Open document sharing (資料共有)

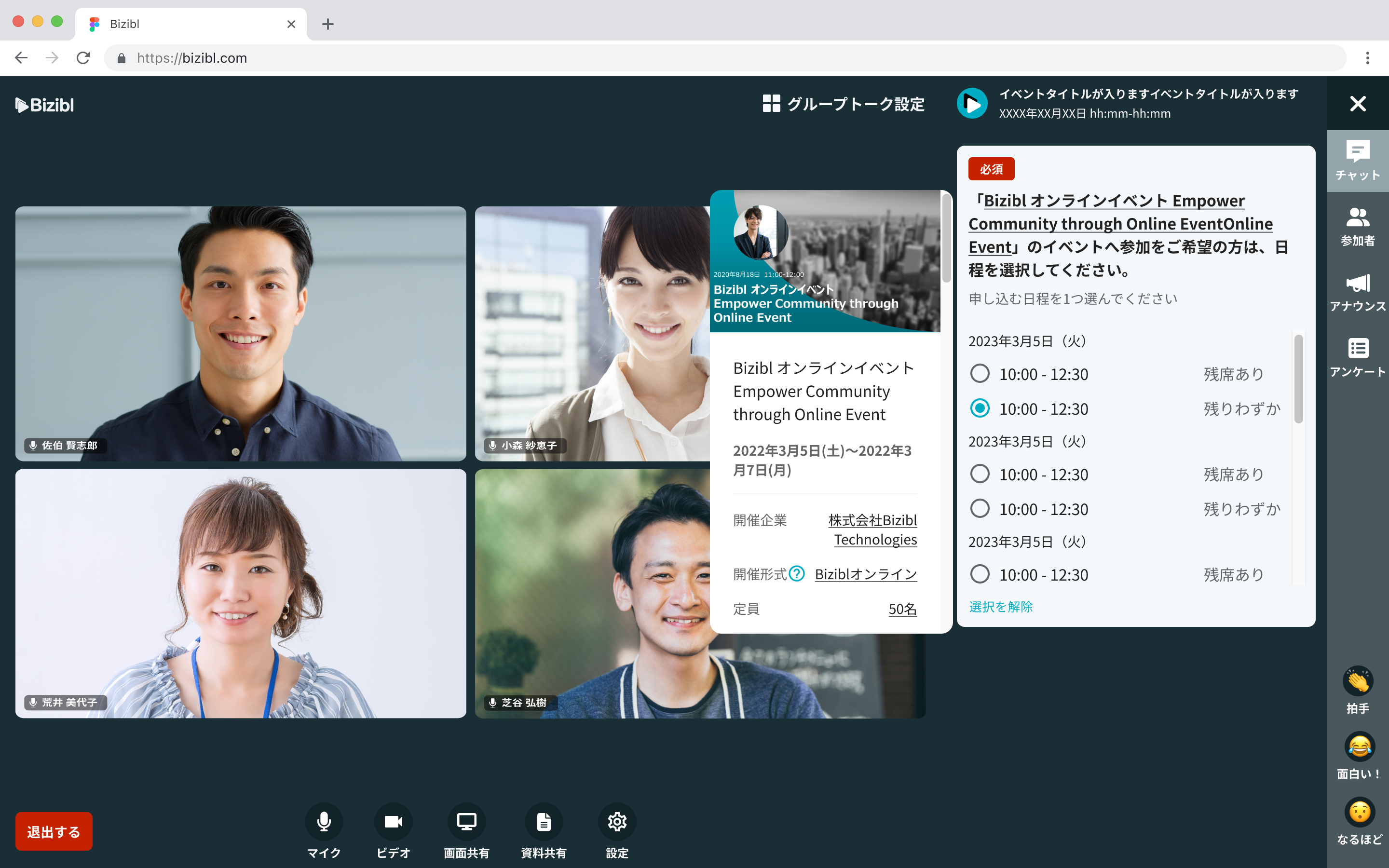tap(544, 822)
